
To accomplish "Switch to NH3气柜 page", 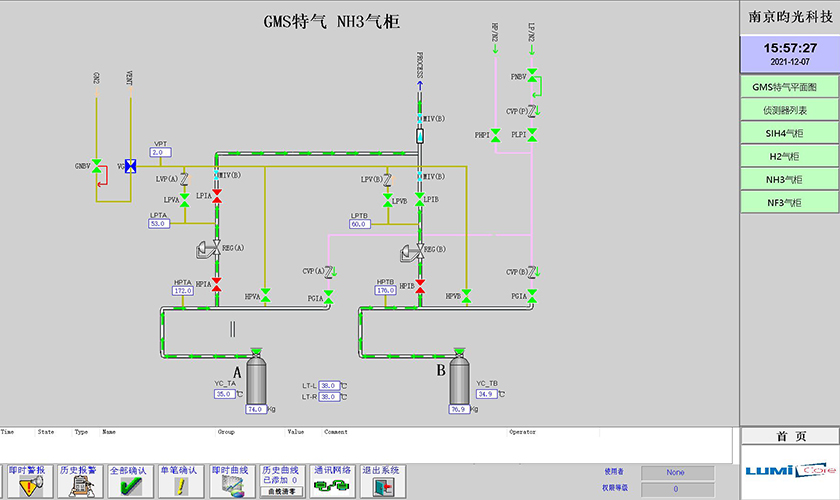I will tap(789, 180).
